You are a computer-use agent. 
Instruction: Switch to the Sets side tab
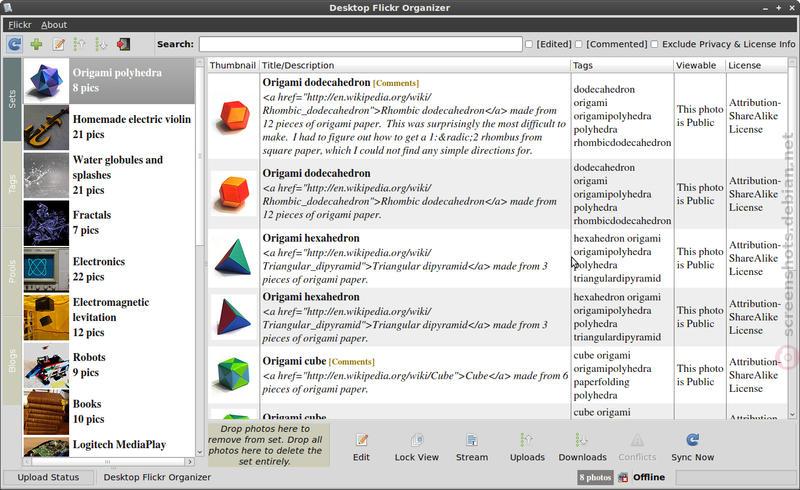click(12, 99)
